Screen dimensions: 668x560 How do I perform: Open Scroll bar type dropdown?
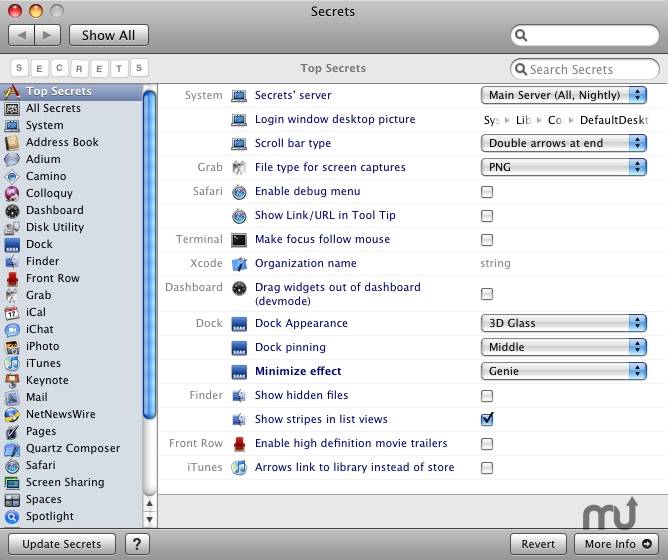564,143
